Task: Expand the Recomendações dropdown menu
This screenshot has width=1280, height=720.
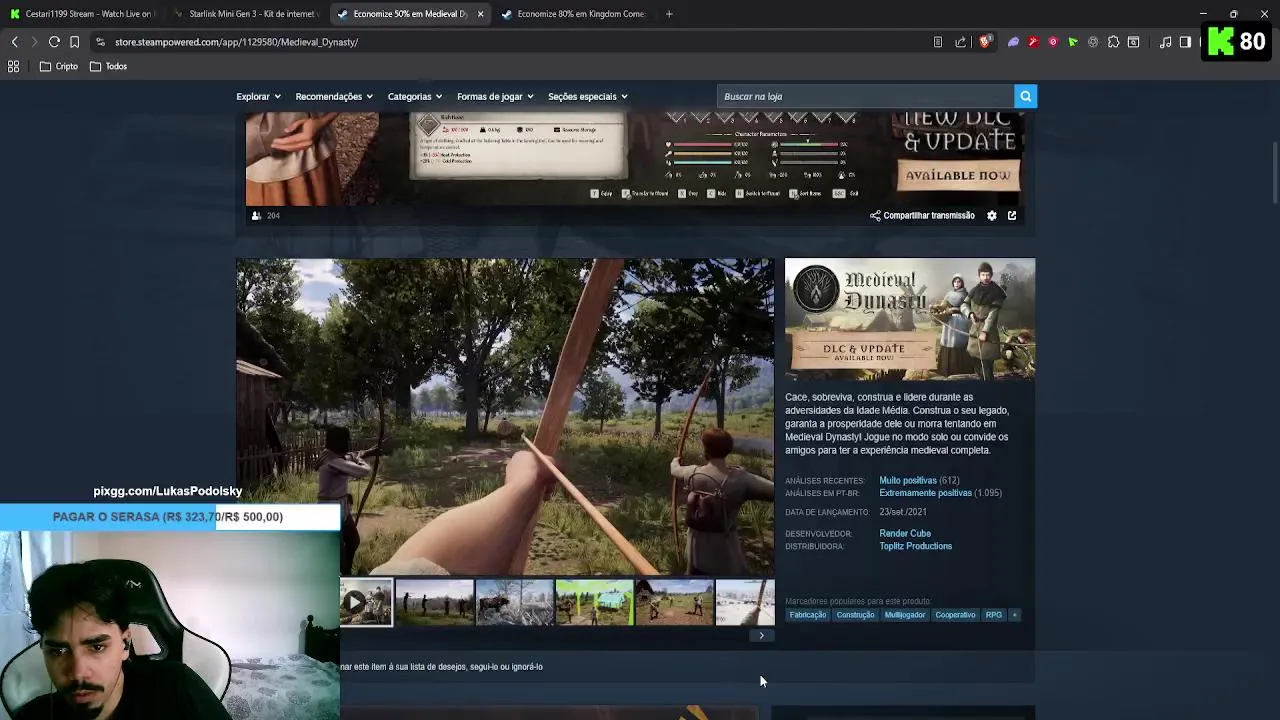Action: [334, 96]
